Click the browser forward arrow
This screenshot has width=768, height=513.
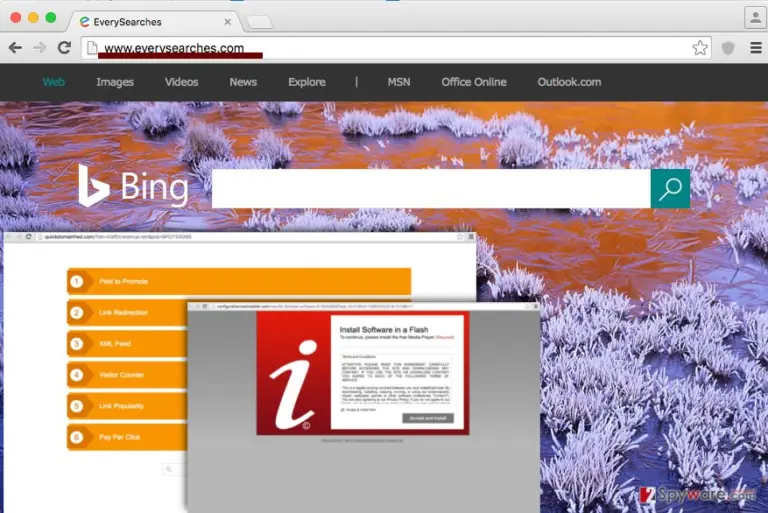click(x=40, y=48)
